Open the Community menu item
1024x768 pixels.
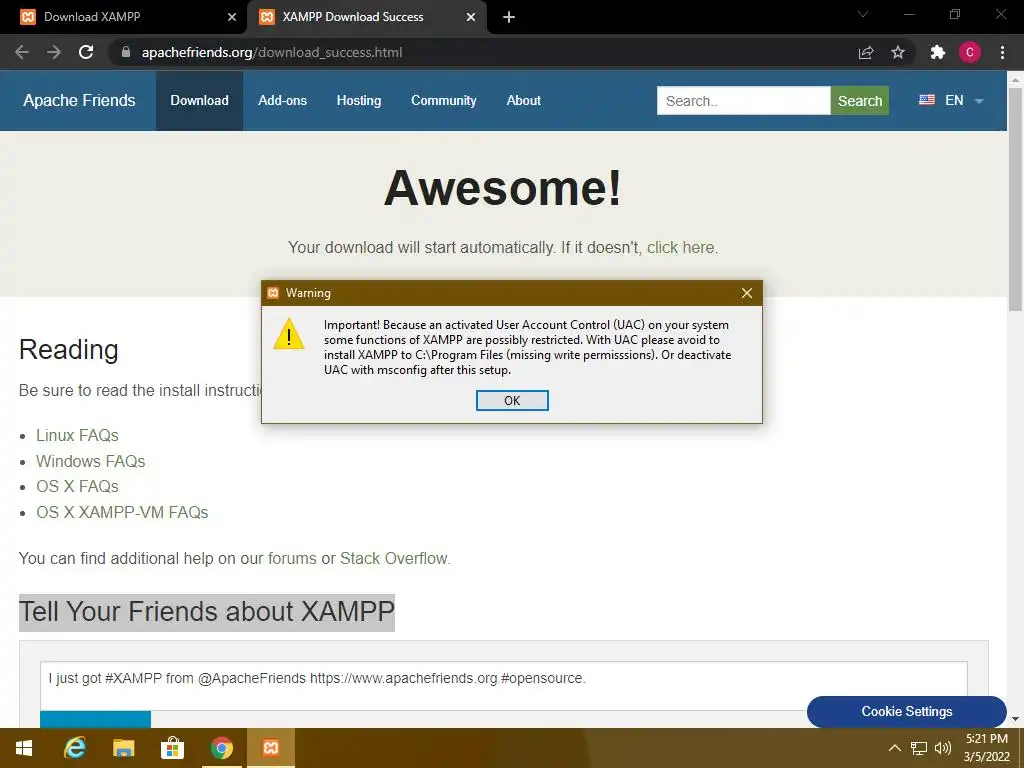(443, 101)
